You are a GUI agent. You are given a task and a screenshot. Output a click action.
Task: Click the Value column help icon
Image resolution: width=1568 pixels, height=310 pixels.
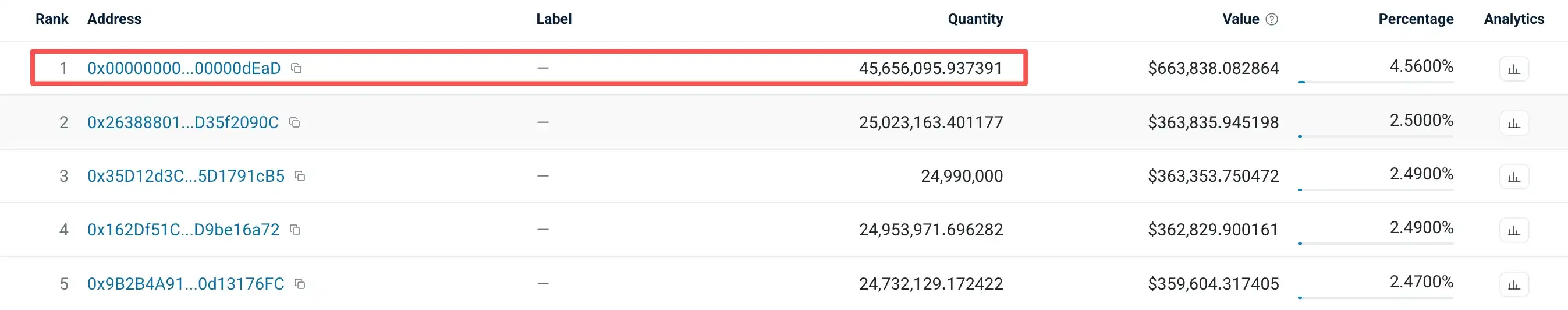pos(1272,19)
